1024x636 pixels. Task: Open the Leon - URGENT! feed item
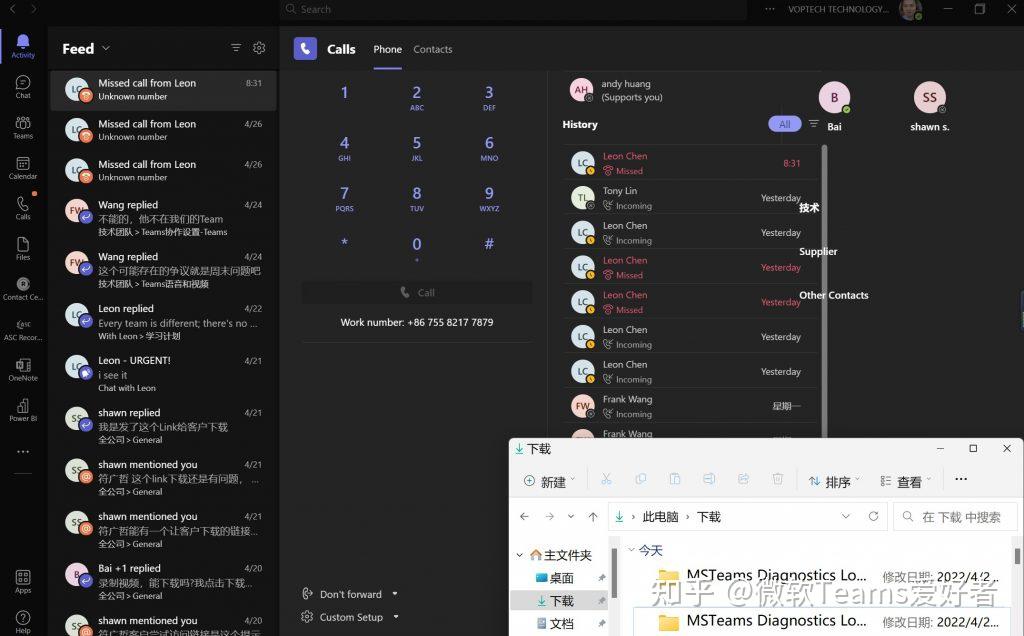[x=163, y=374]
